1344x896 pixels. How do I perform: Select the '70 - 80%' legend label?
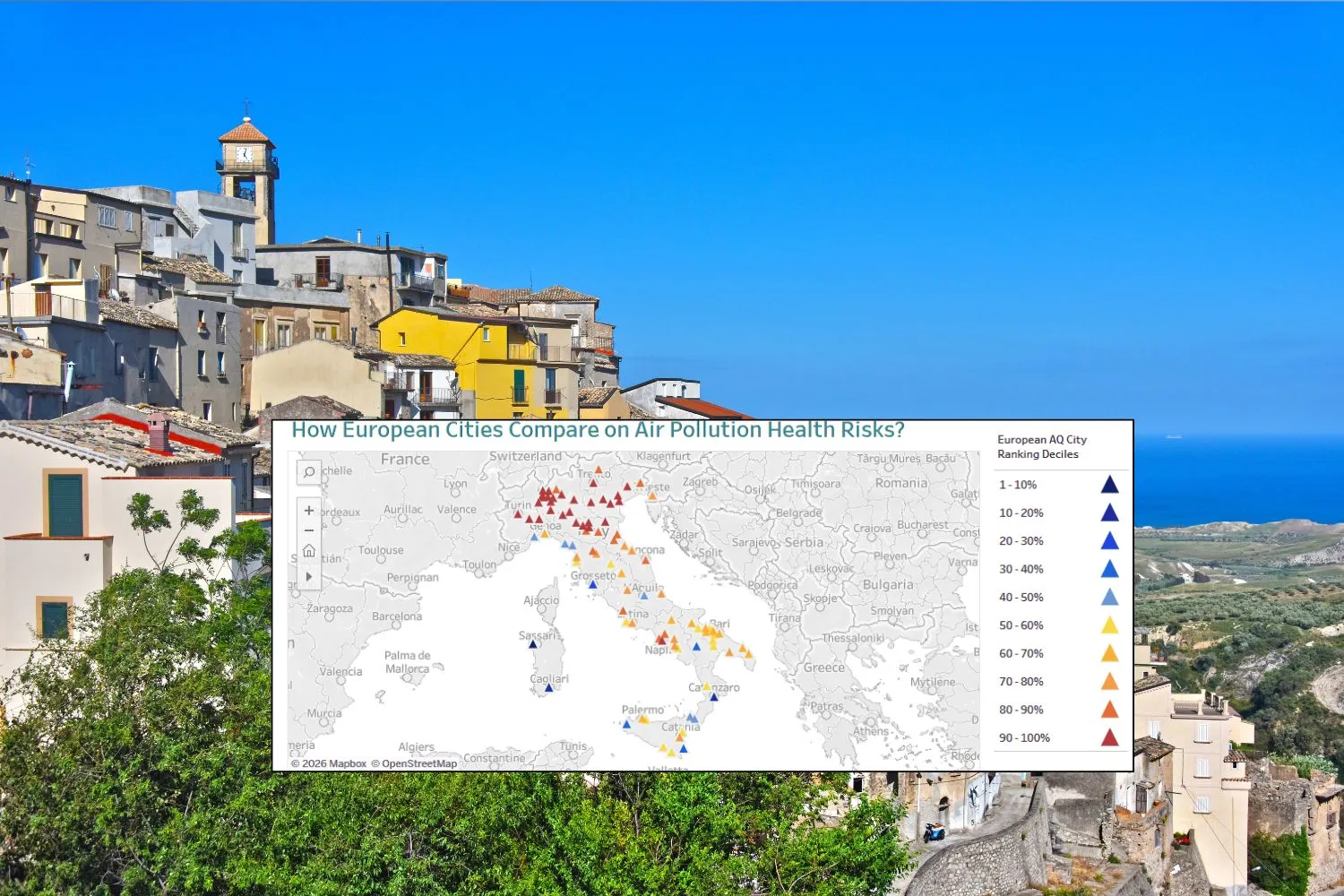1021,682
